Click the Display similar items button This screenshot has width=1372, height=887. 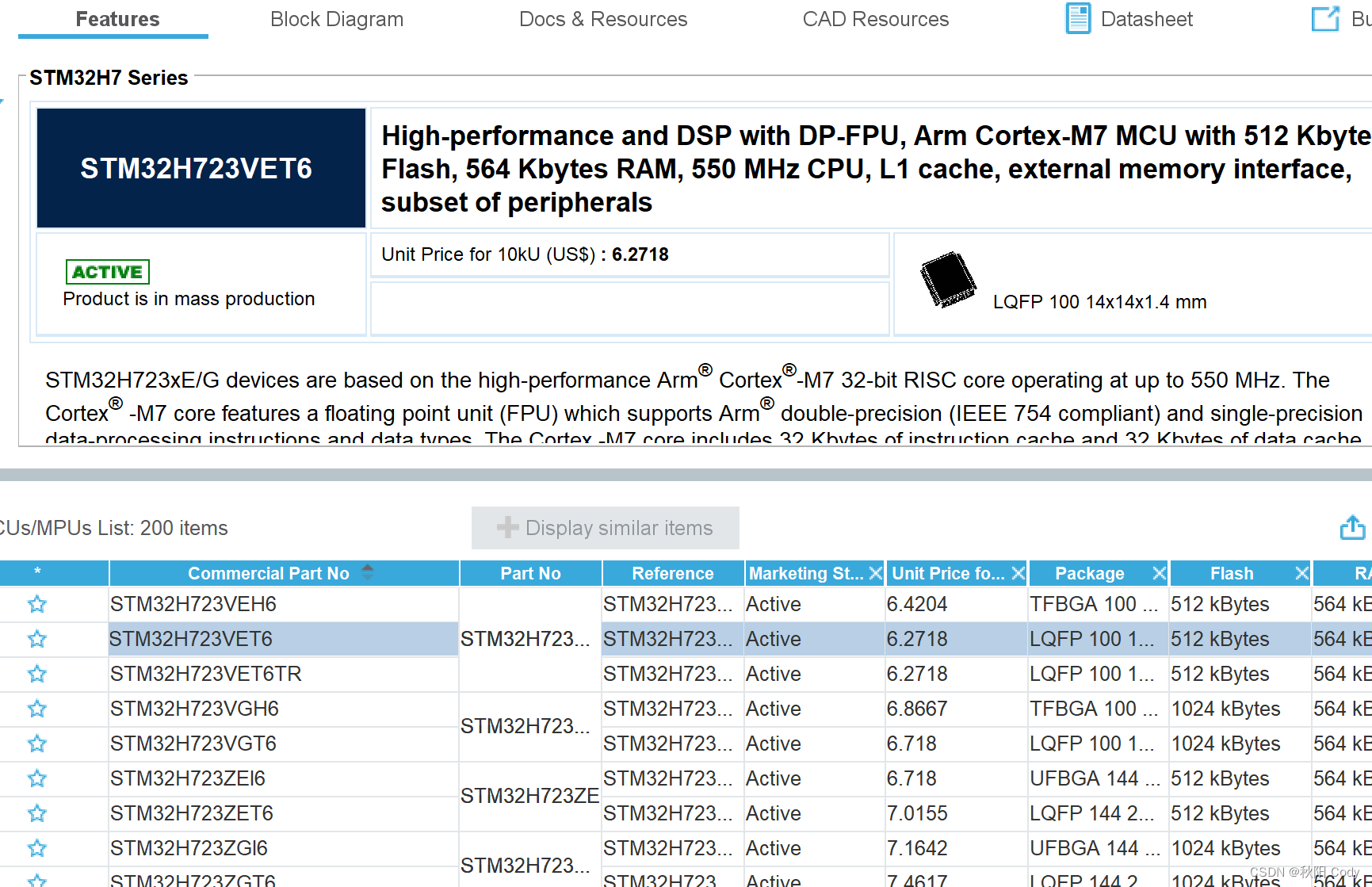605,527
